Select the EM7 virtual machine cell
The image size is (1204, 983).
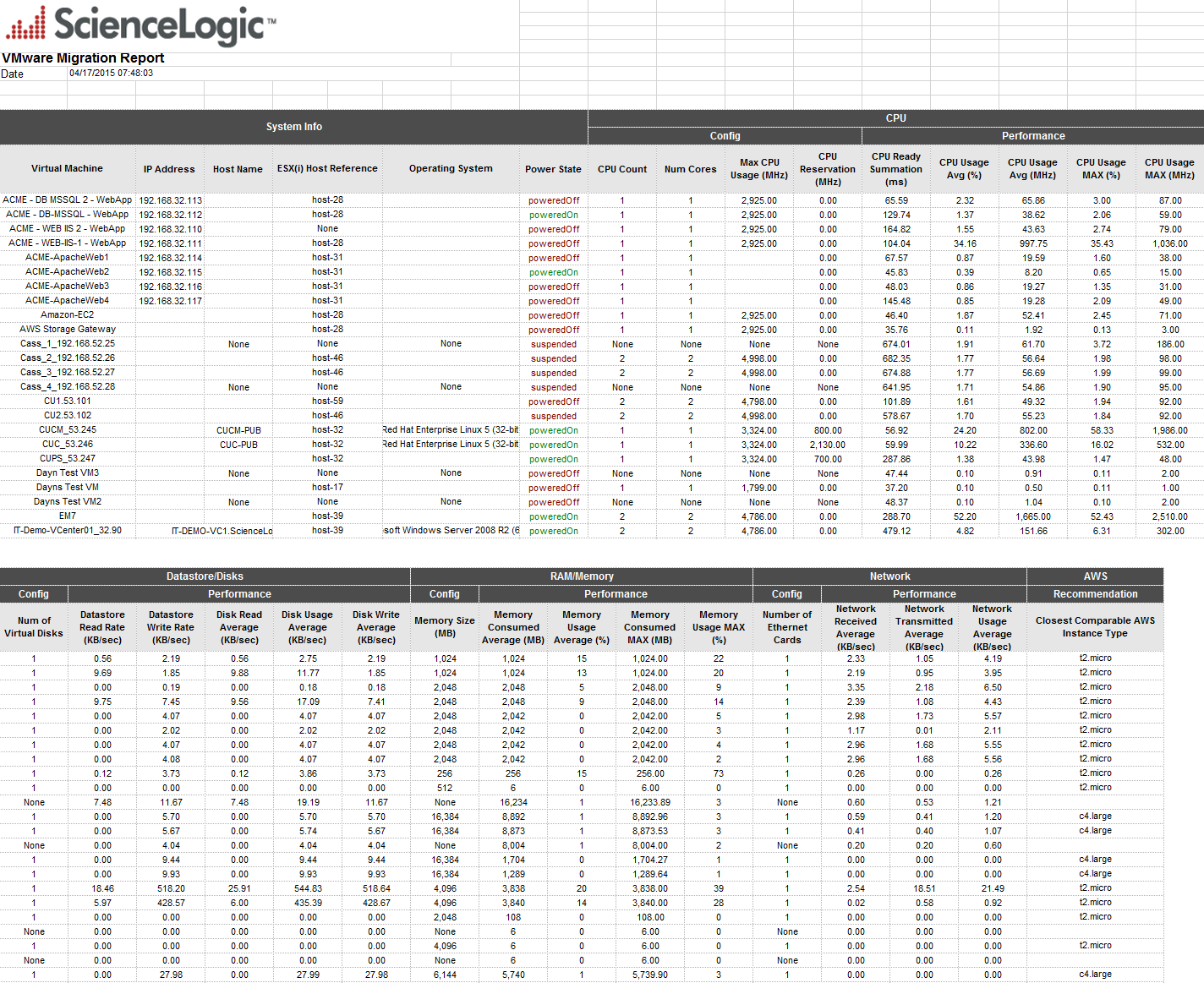[68, 516]
